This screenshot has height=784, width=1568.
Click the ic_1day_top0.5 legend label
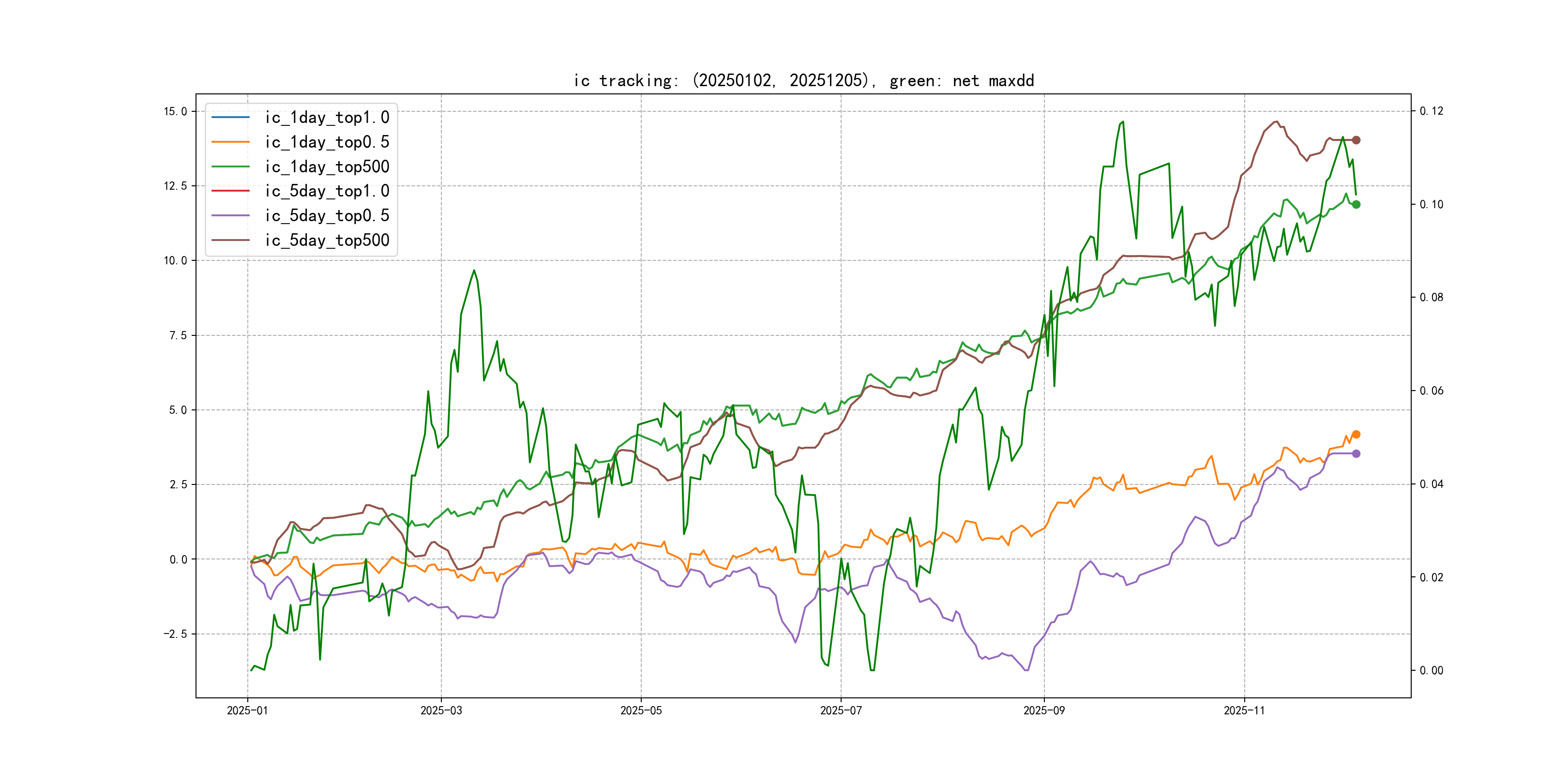(x=327, y=142)
